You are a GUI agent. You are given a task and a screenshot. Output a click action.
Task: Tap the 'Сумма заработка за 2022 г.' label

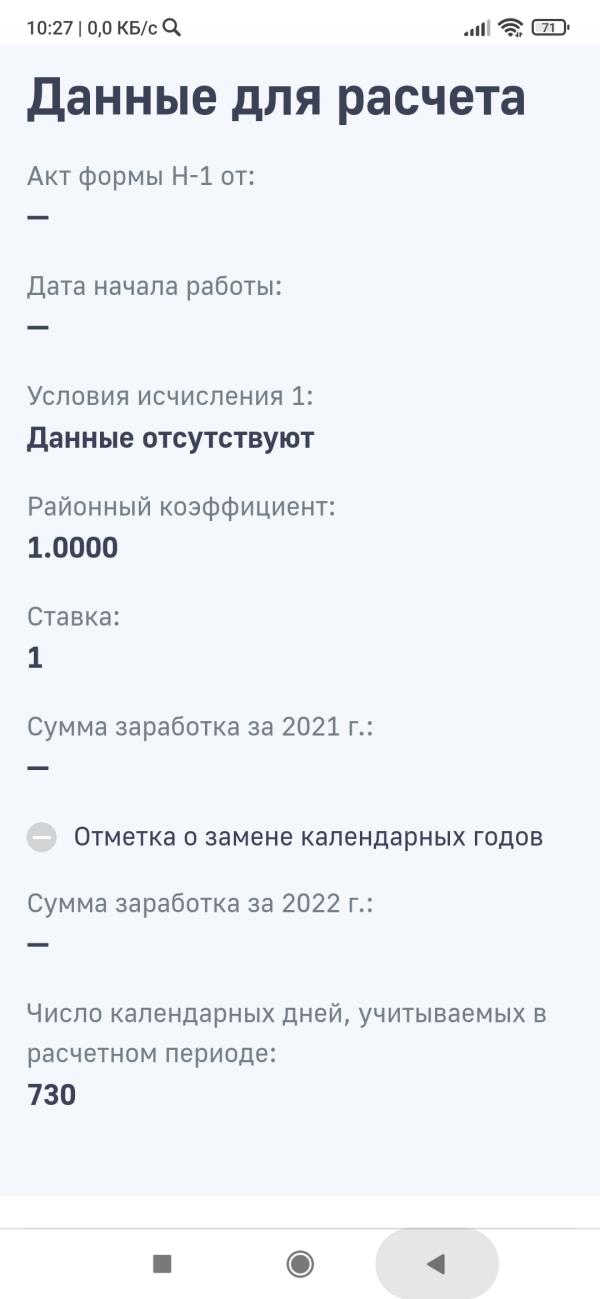tap(200, 904)
